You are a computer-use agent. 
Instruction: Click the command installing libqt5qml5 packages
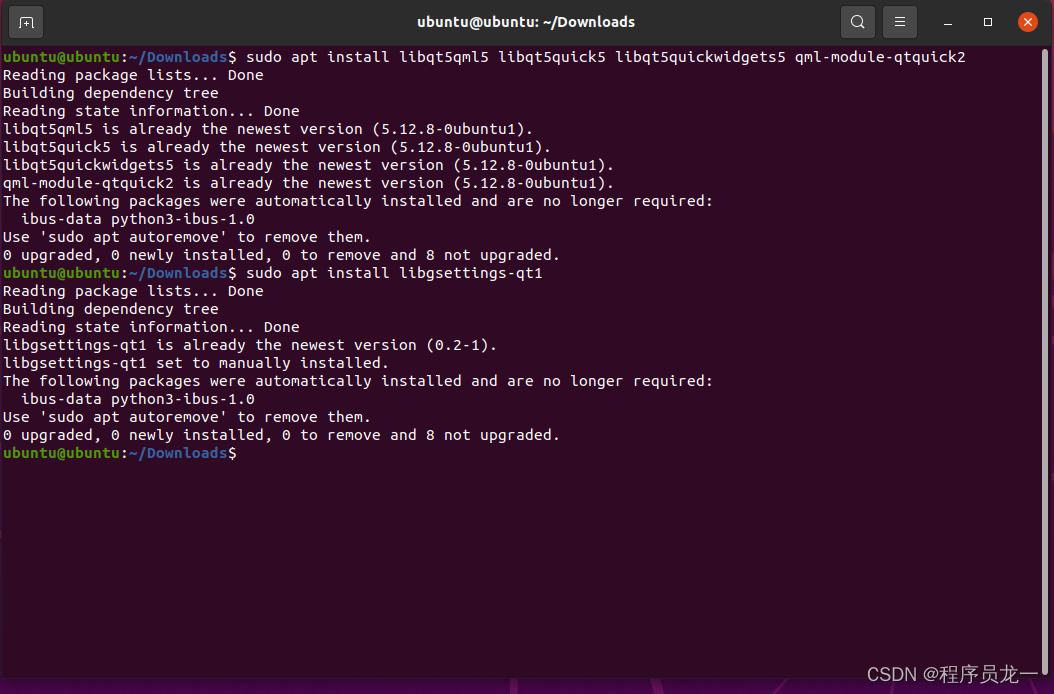click(x=606, y=57)
